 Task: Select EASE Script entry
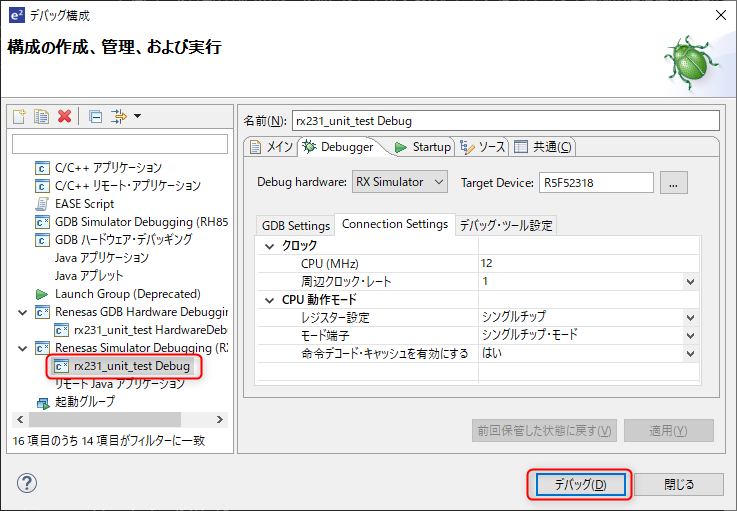tap(84, 204)
